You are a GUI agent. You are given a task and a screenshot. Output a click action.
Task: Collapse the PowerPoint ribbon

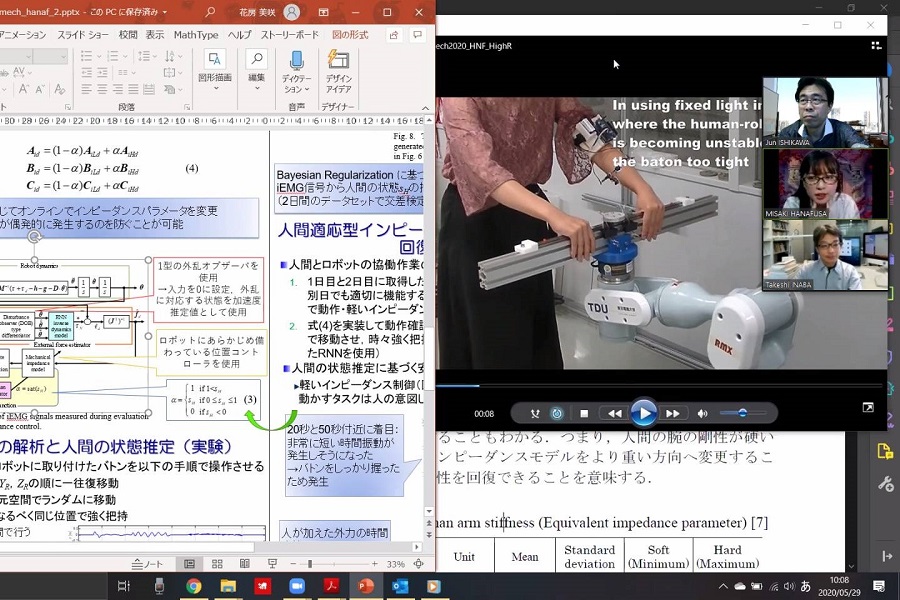pos(425,107)
